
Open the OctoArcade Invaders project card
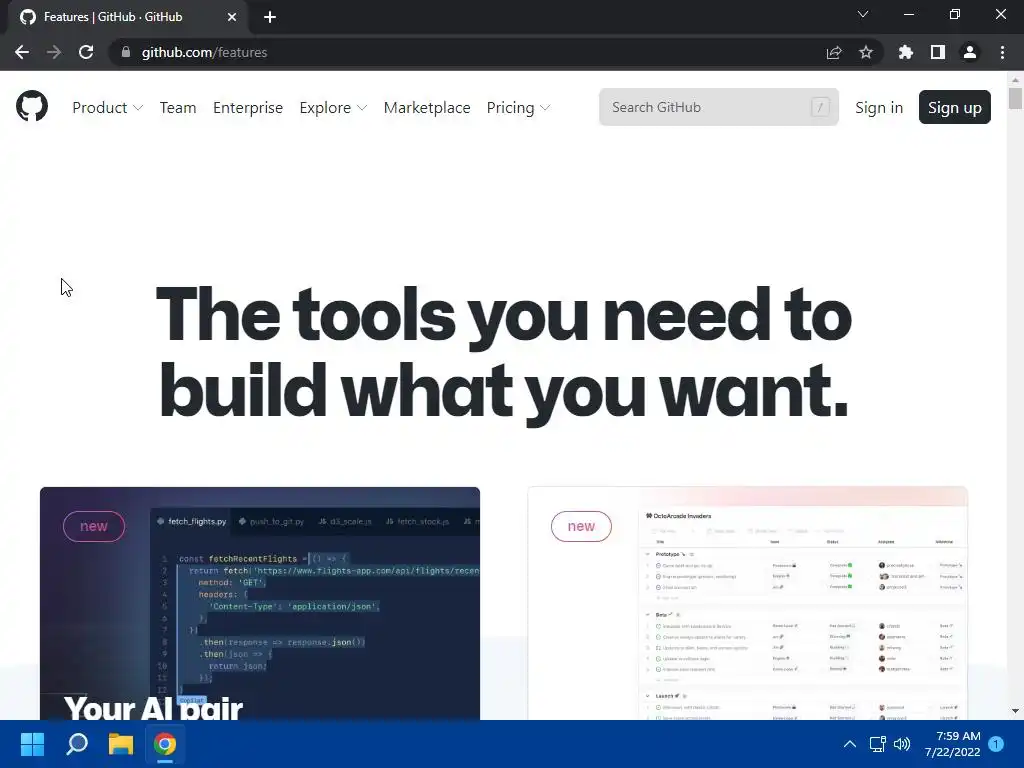point(748,603)
